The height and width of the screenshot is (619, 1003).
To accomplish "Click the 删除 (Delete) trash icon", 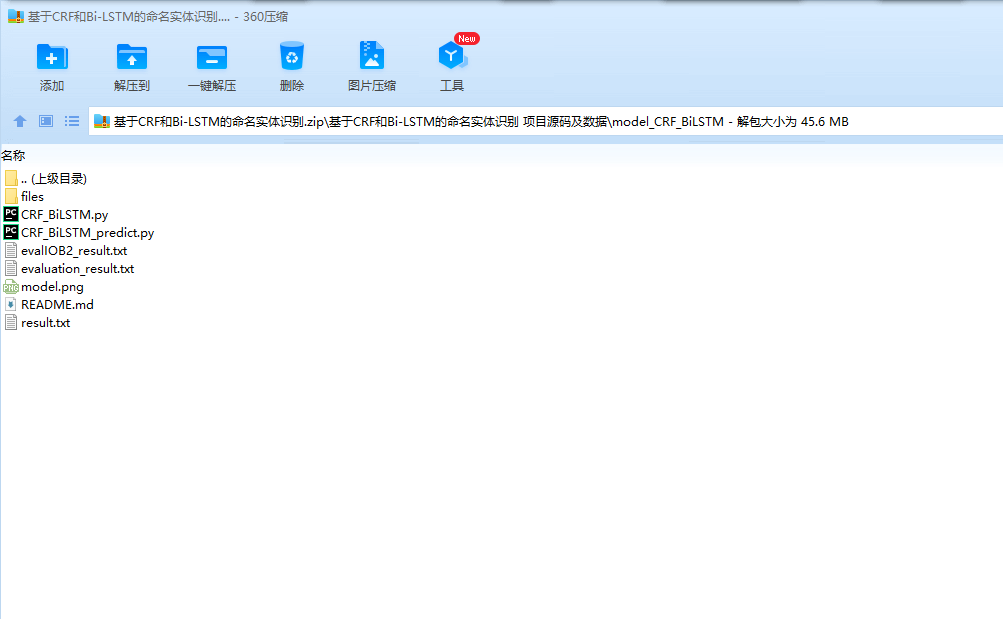I will click(x=292, y=56).
